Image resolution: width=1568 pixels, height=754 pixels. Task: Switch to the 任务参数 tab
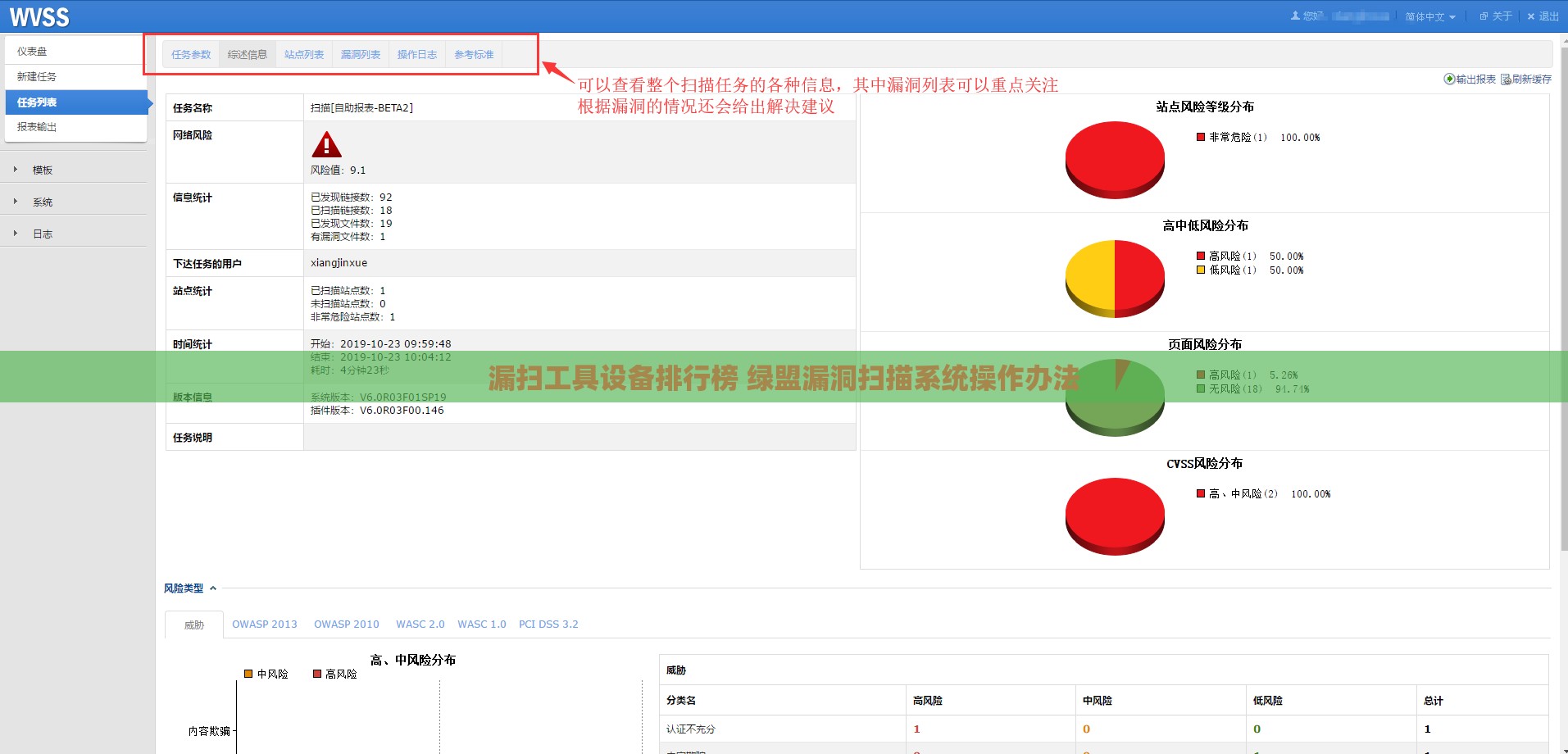coord(191,55)
